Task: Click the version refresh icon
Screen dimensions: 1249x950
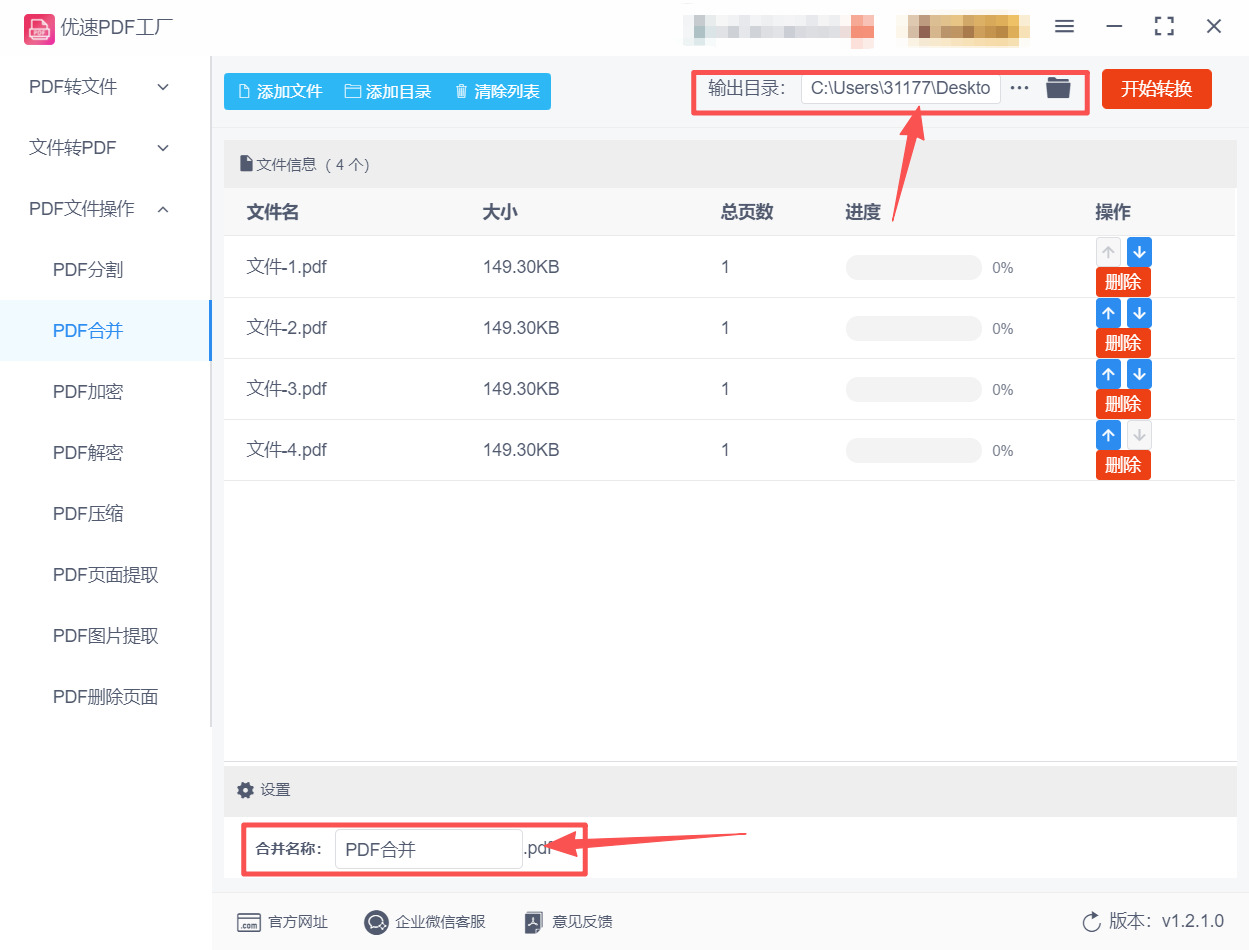Action: coord(1091,922)
